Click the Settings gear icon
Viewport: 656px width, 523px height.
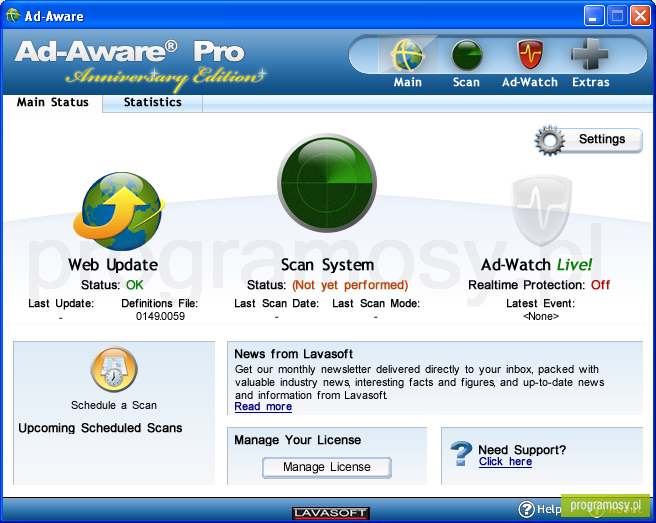[x=550, y=140]
